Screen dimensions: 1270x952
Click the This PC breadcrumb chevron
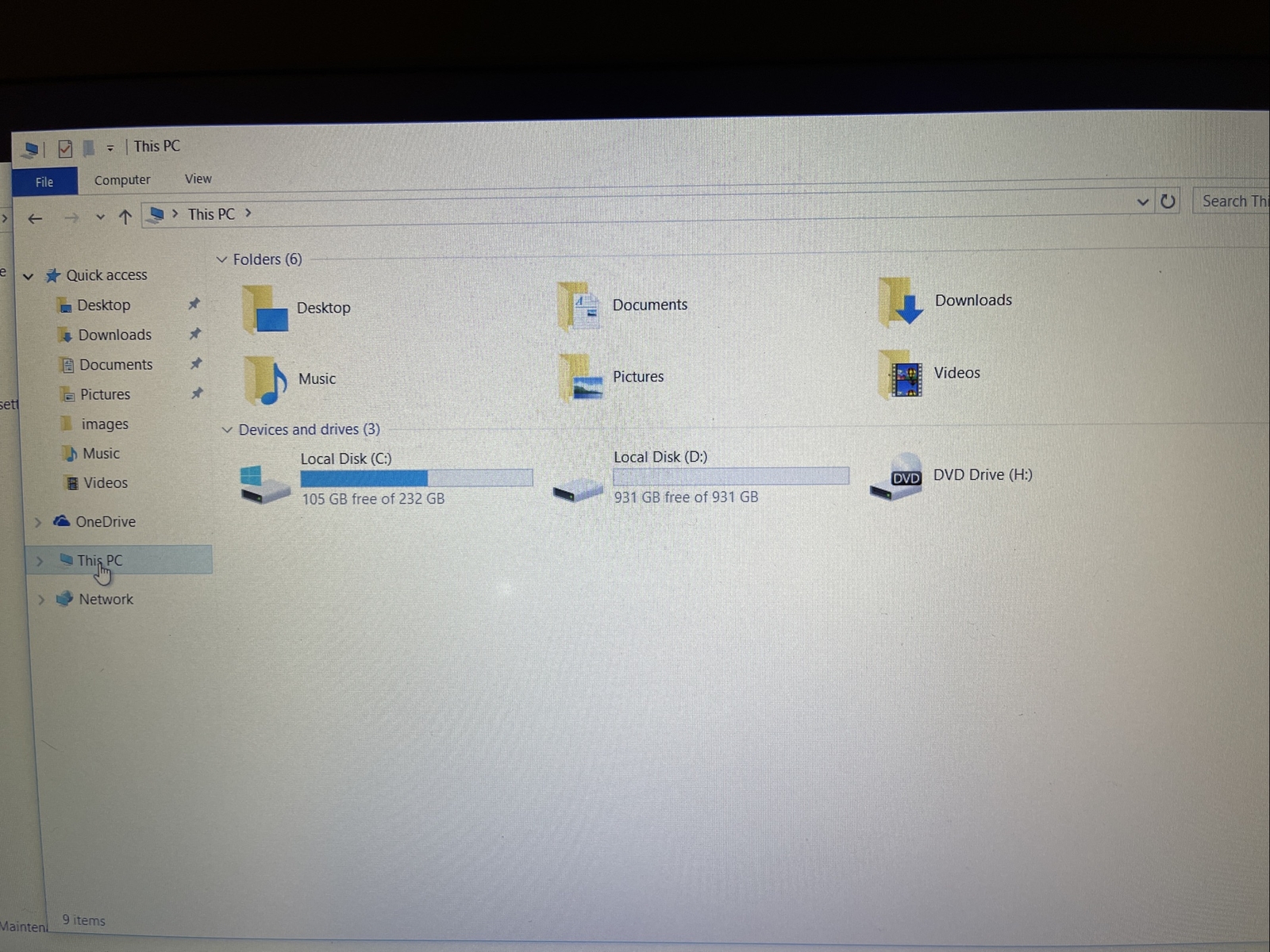click(248, 213)
